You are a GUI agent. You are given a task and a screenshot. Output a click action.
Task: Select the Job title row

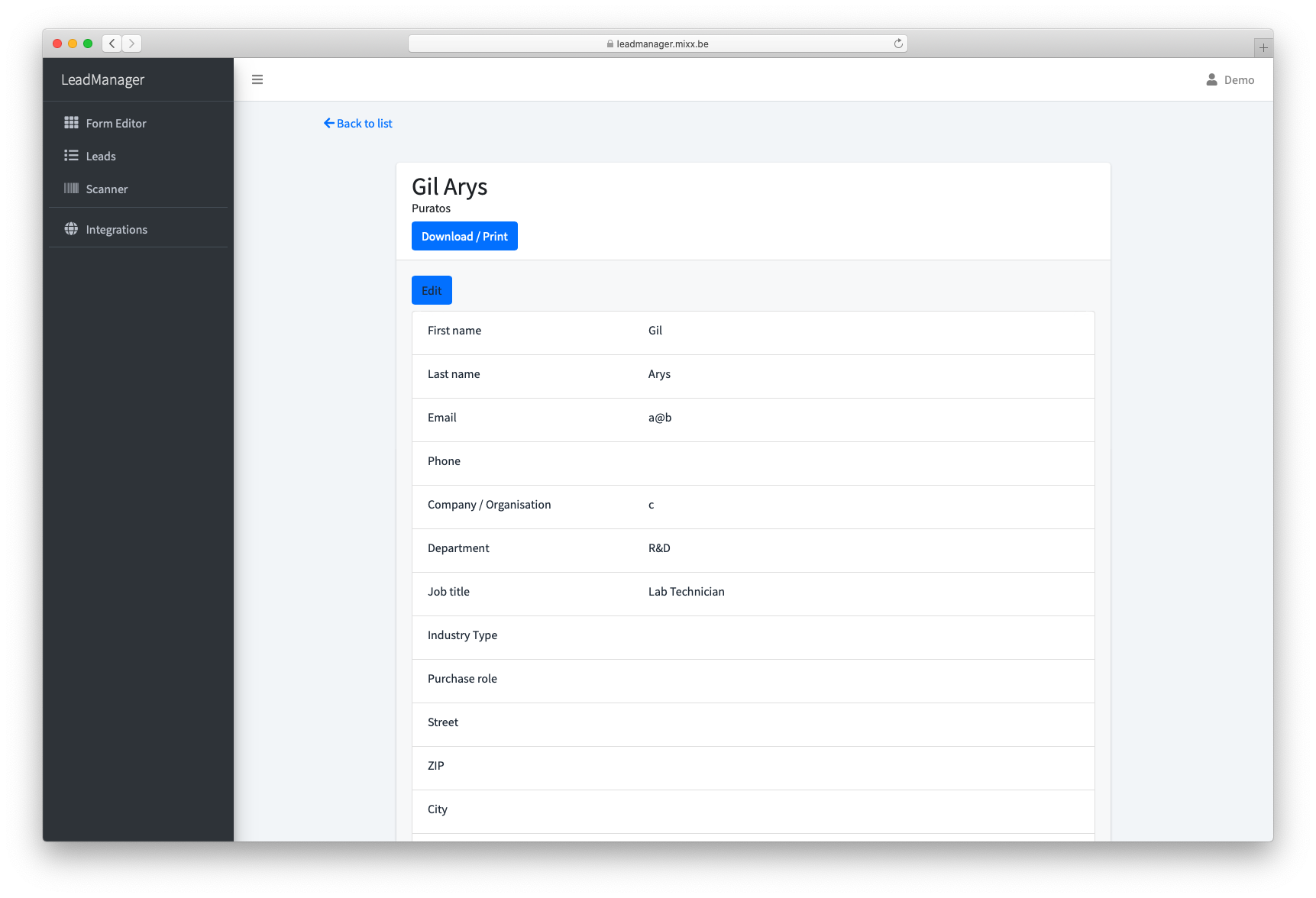tap(752, 592)
